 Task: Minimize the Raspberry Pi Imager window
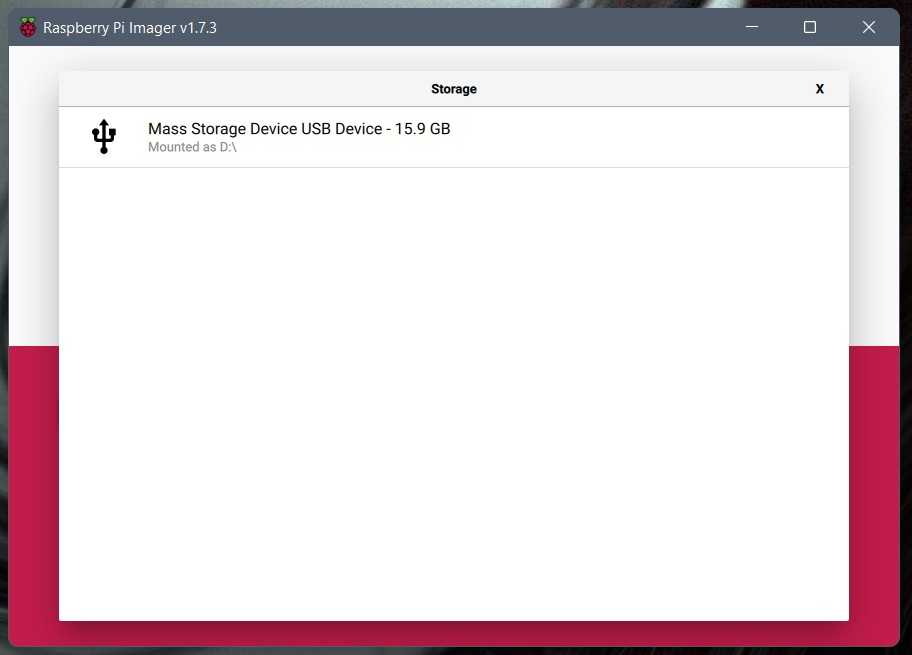[751, 27]
